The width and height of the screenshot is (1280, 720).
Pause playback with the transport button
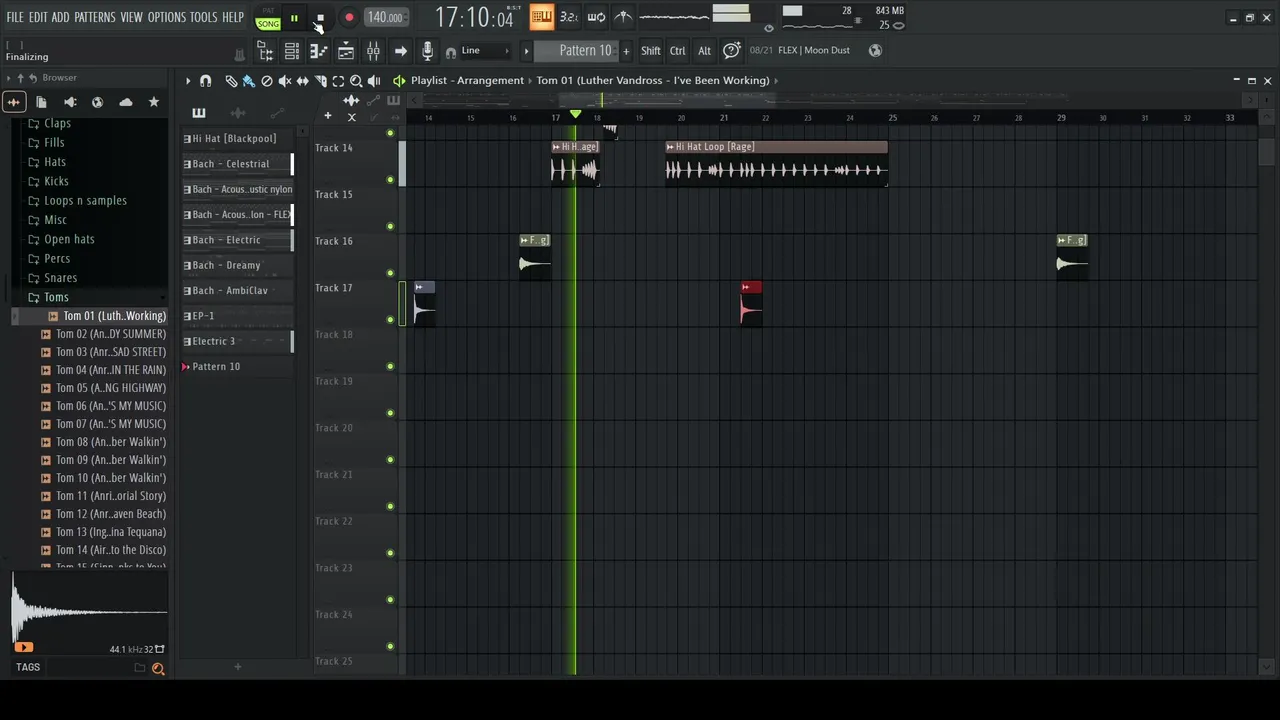pos(294,18)
